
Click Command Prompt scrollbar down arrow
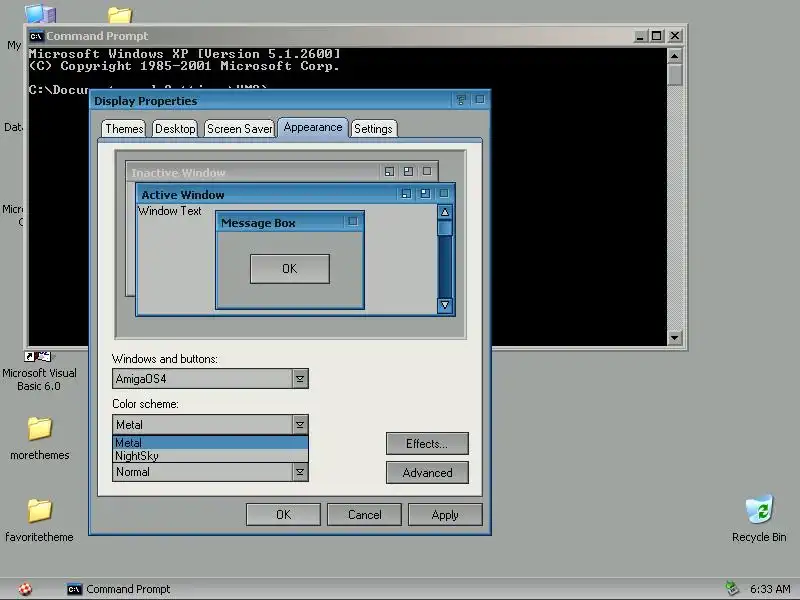tap(674, 337)
